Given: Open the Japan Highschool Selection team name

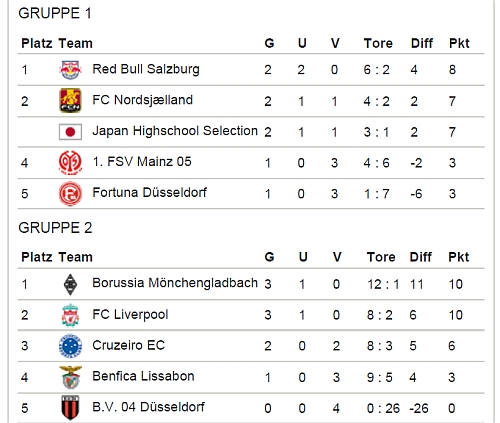Looking at the screenshot, I should 175,131.
